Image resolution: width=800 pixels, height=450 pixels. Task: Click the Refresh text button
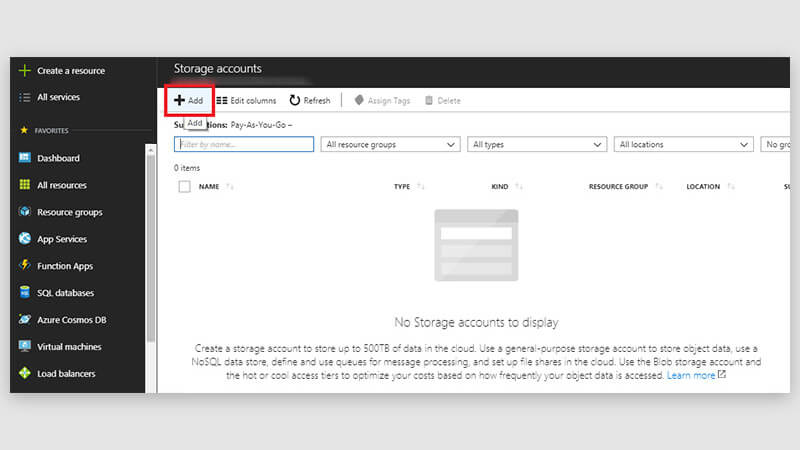[317, 101]
